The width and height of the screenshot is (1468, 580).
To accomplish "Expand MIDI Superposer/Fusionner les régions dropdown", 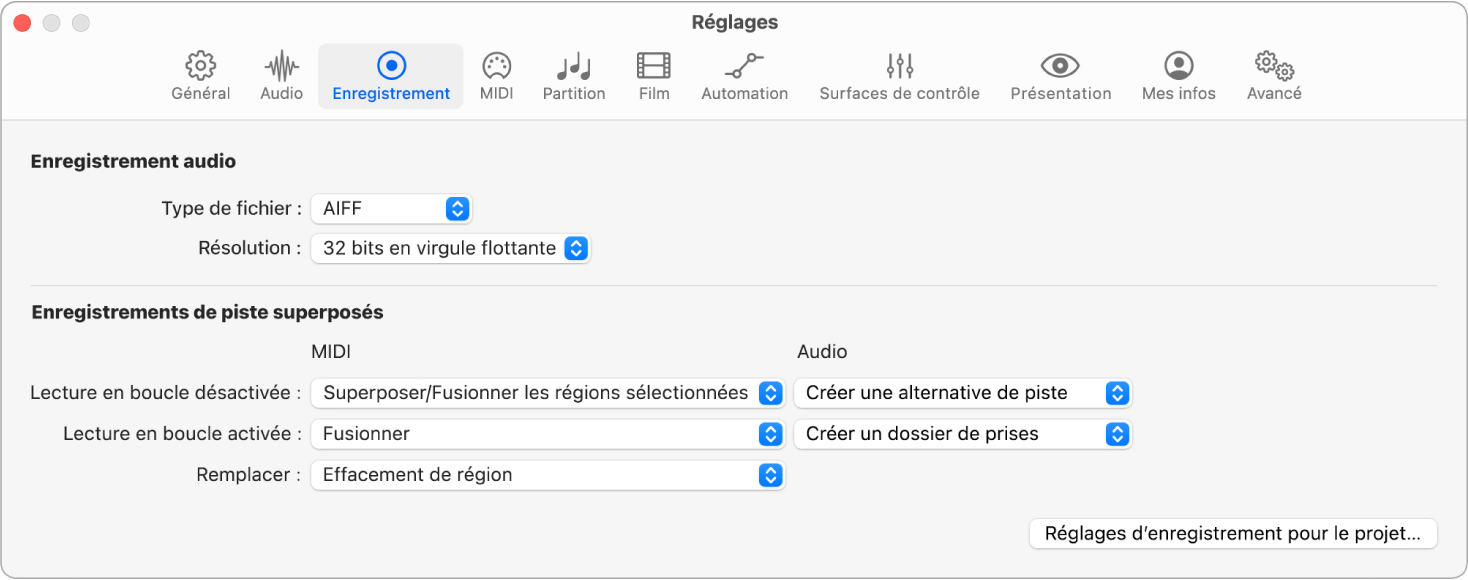I will (x=547, y=393).
